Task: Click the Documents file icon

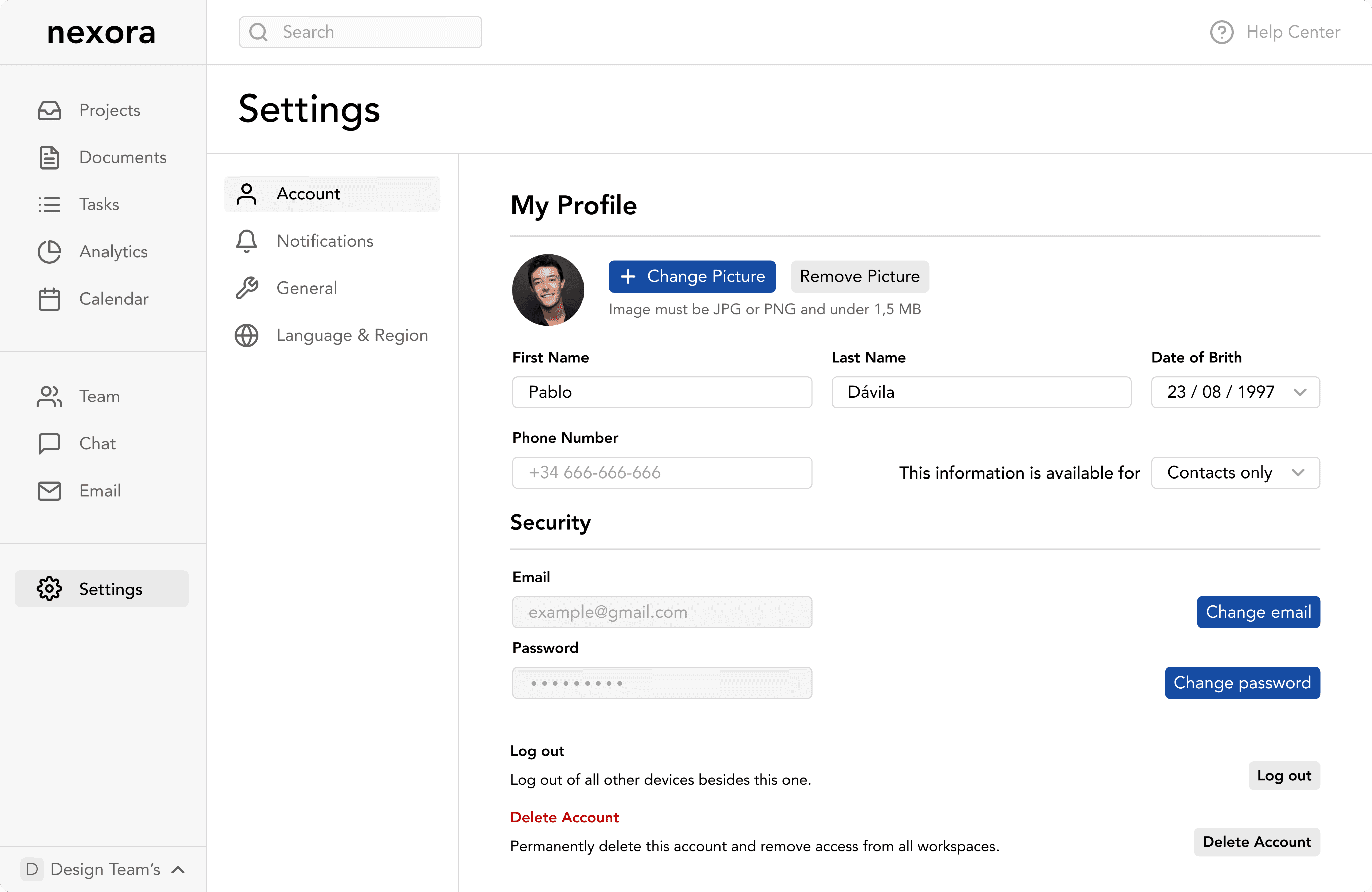Action: [49, 157]
